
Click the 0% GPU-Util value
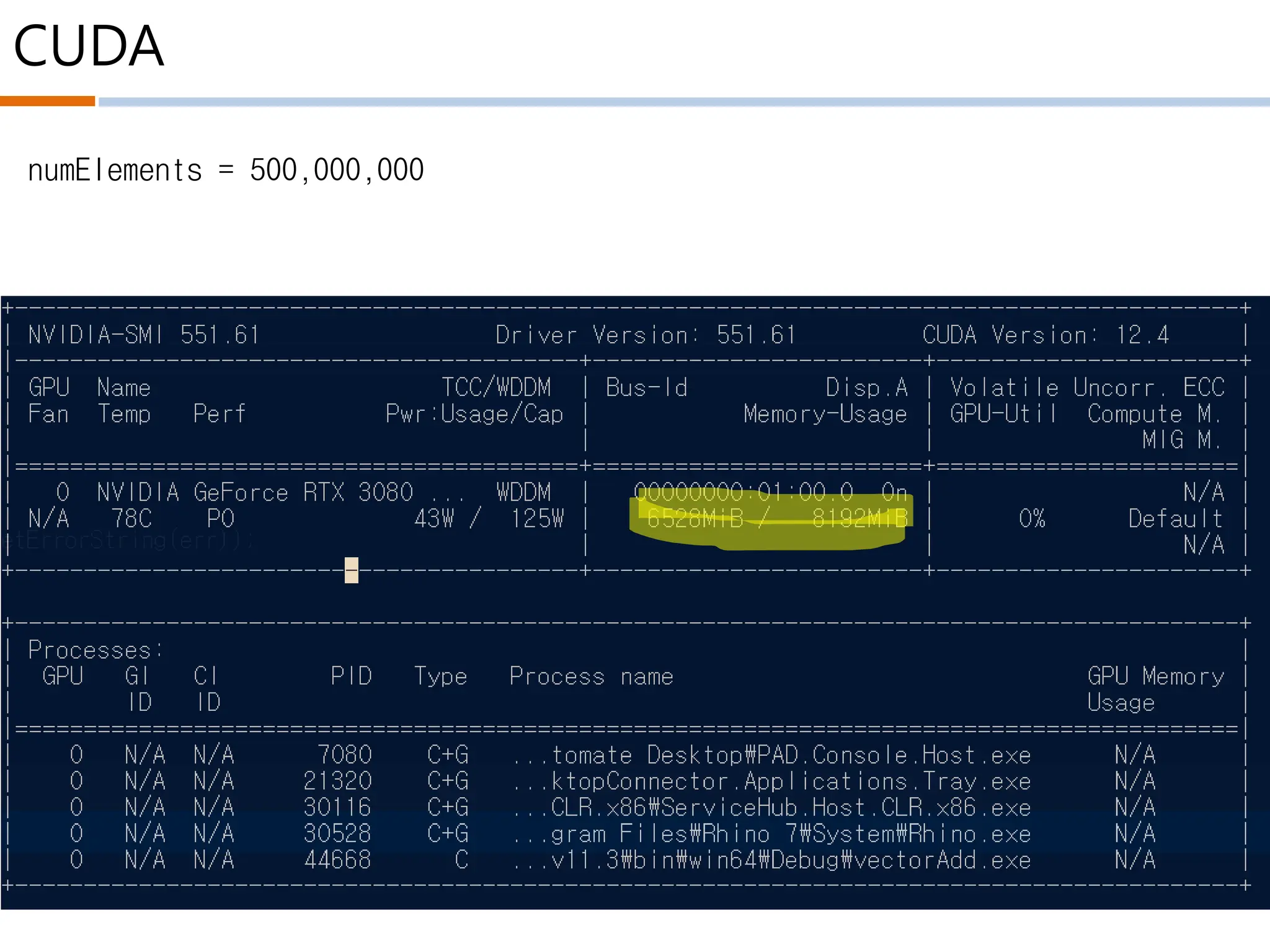click(1032, 519)
